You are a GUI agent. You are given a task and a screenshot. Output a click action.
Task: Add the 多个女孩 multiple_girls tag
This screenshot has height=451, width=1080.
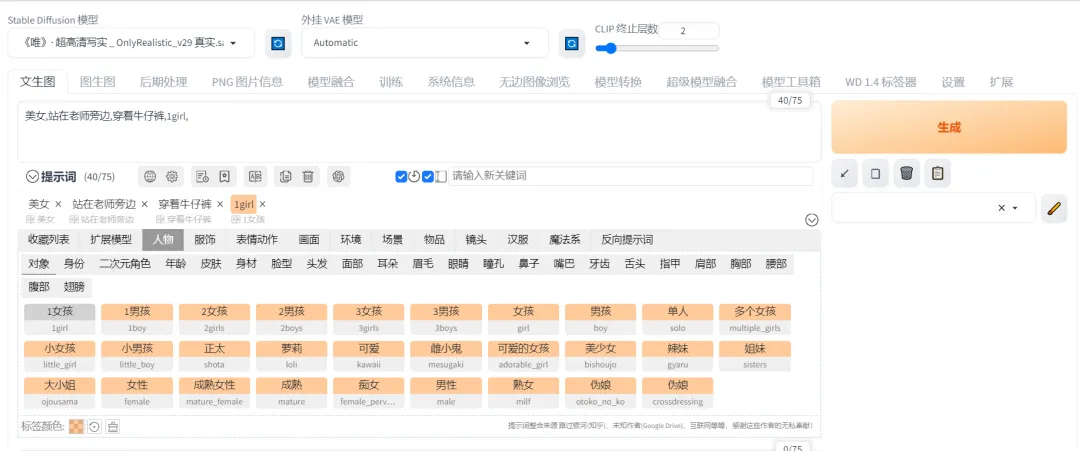[x=755, y=319]
